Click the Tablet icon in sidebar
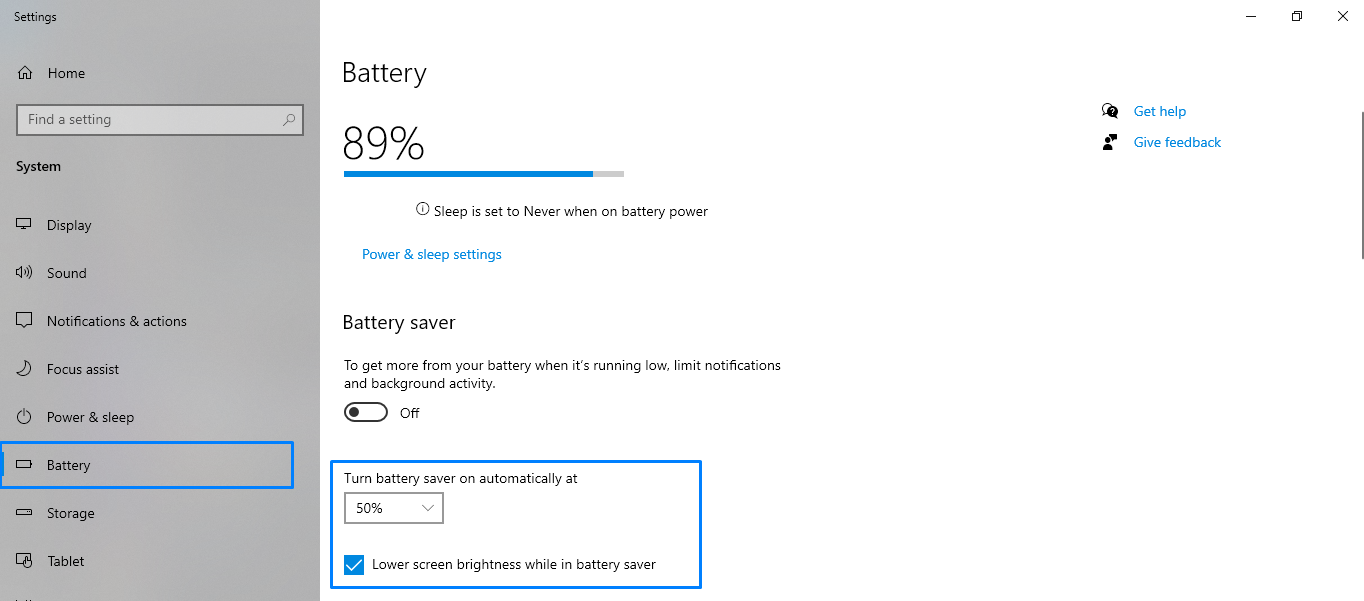1364x601 pixels. pos(25,561)
